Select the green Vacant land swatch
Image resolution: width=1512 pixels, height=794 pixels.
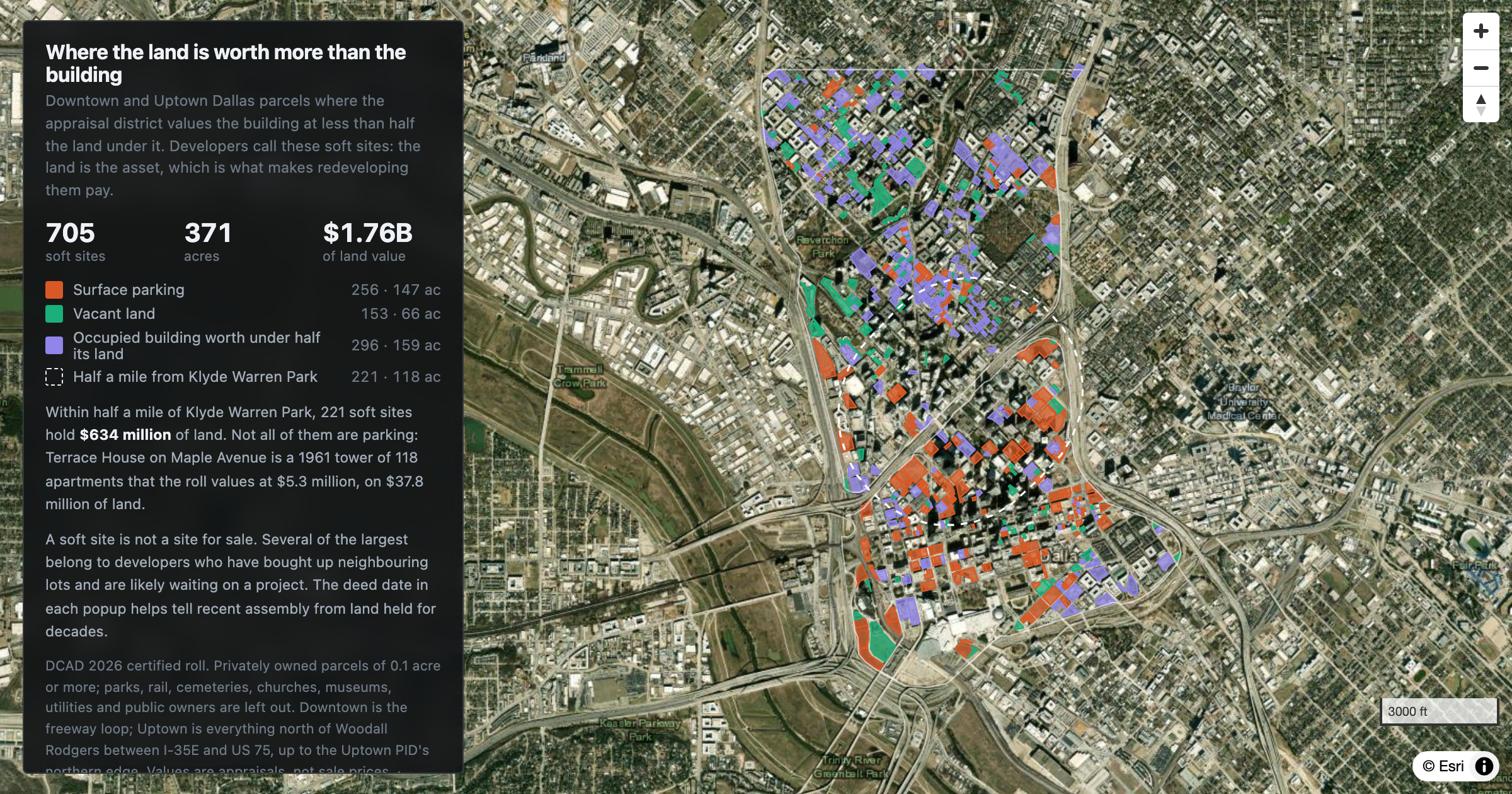point(54,314)
